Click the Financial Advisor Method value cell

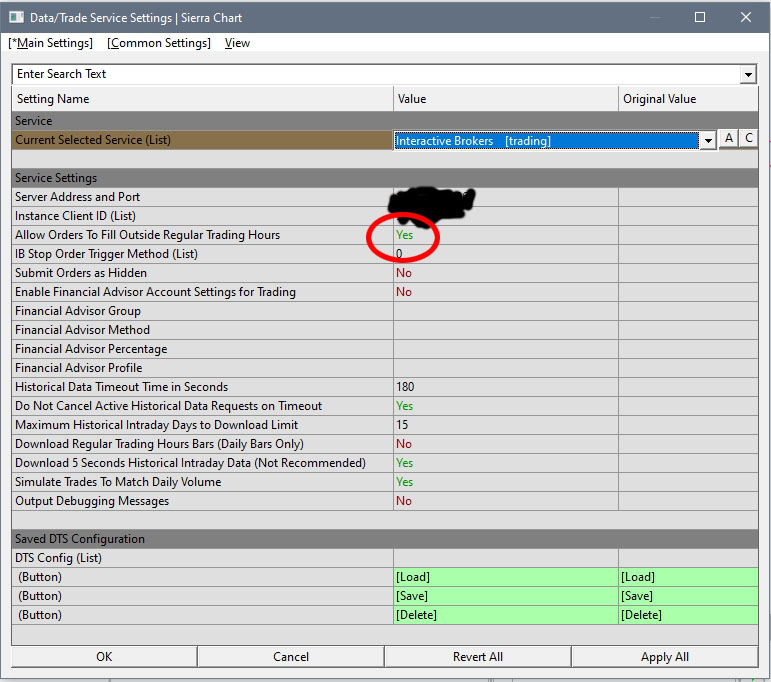[505, 330]
